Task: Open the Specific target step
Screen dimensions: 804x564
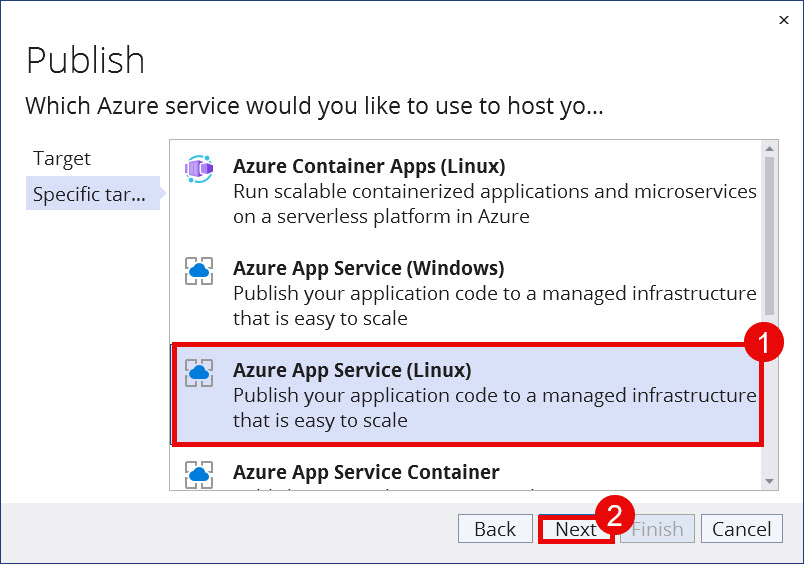Action: [x=93, y=193]
